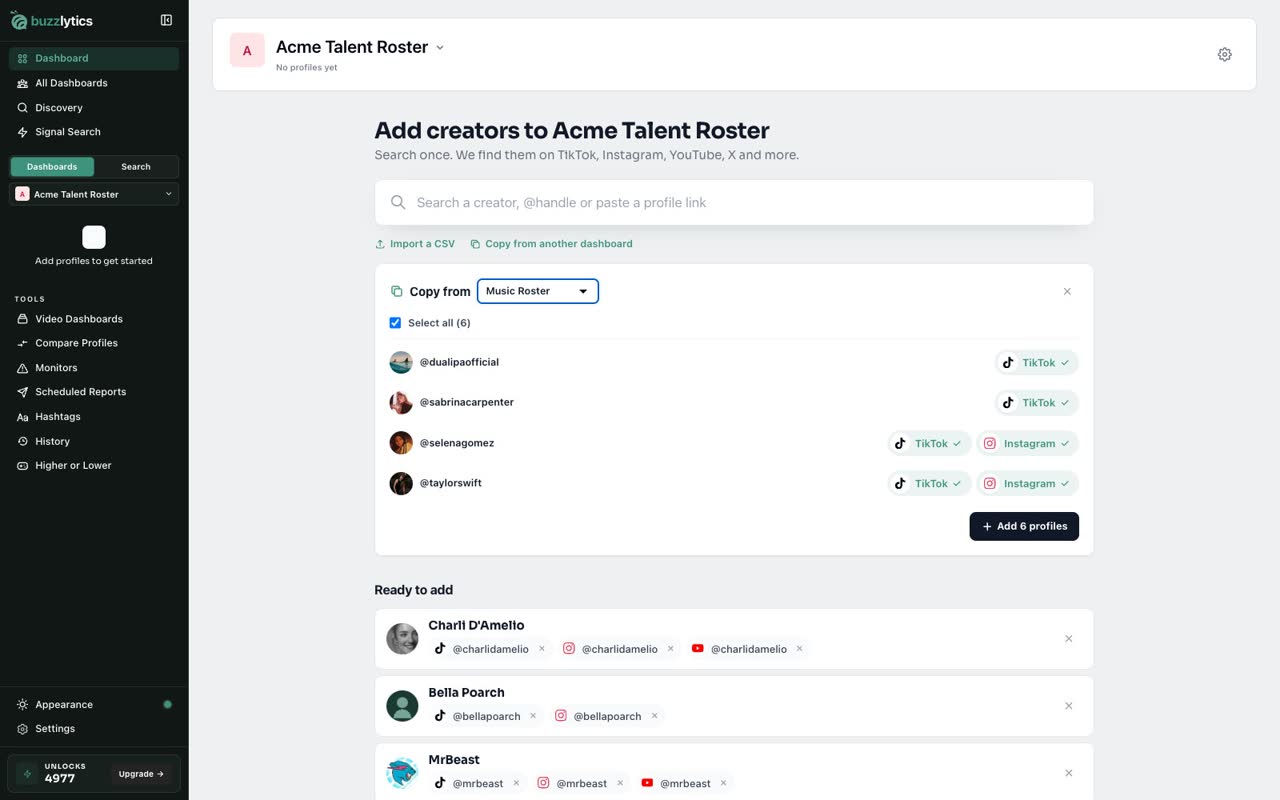This screenshot has width=1280, height=800.
Task: Toggle sabrinacarpenter TikTok selection
Action: (x=1037, y=403)
